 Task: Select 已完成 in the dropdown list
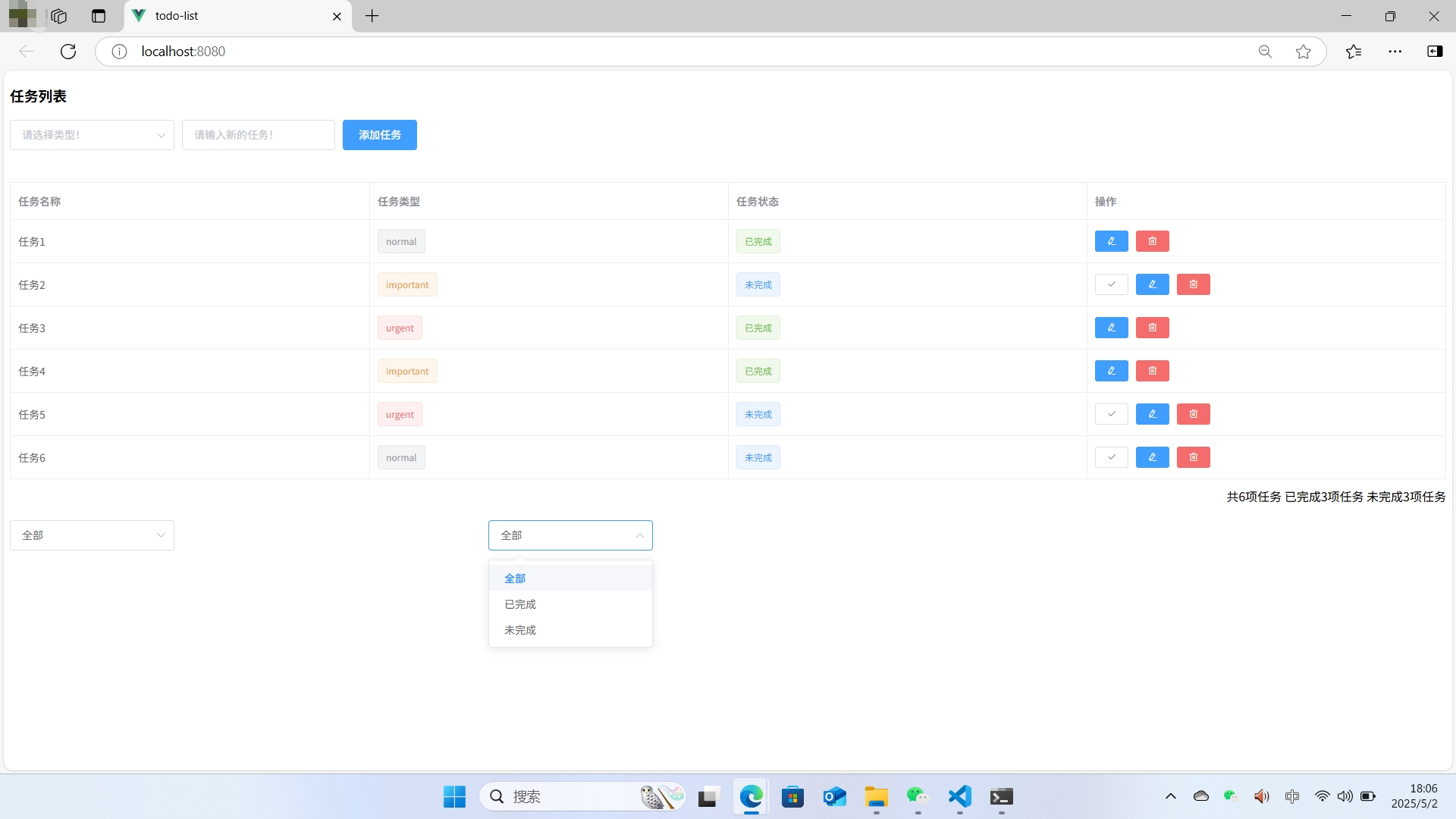(x=520, y=604)
